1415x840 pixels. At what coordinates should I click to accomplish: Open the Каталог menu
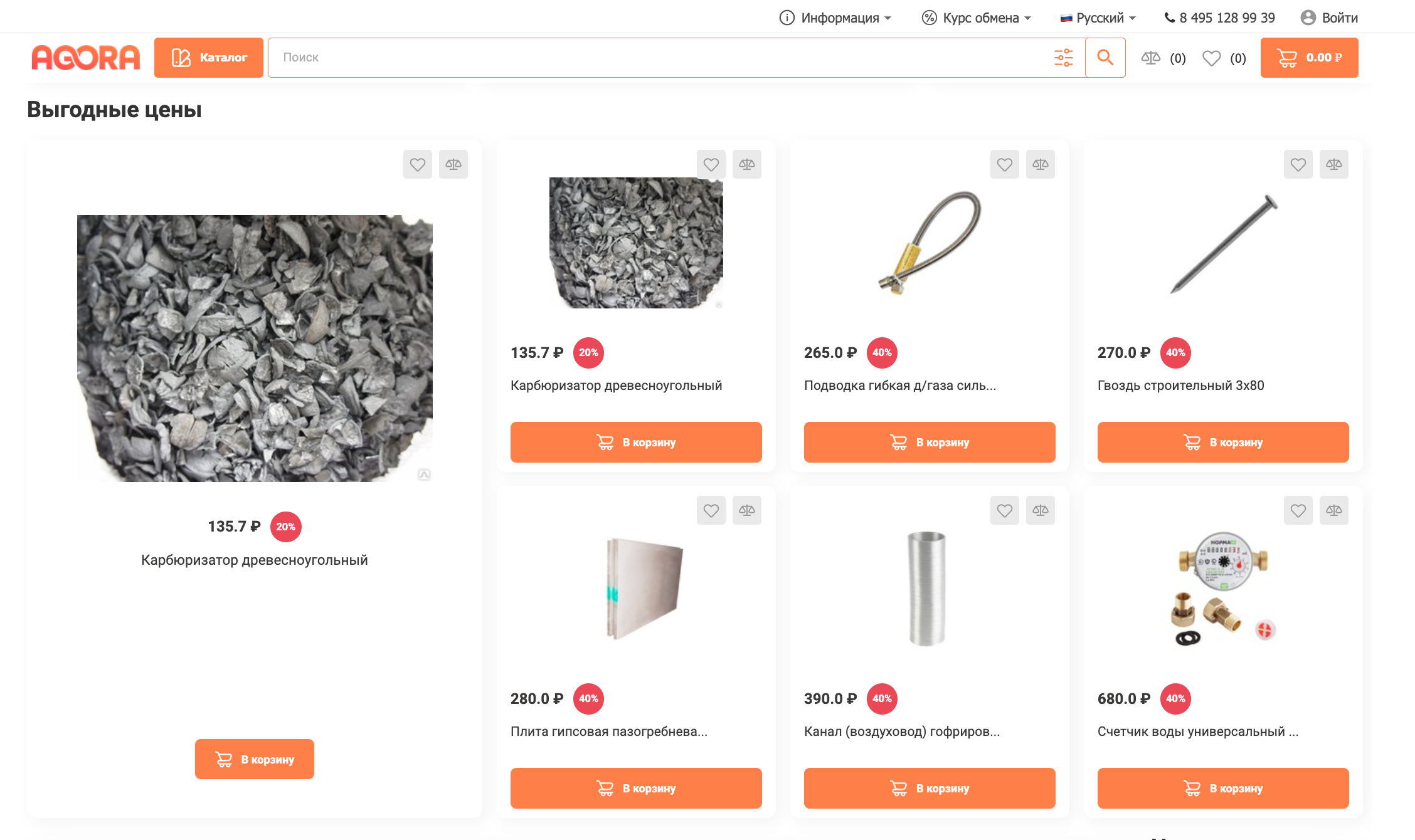209,58
